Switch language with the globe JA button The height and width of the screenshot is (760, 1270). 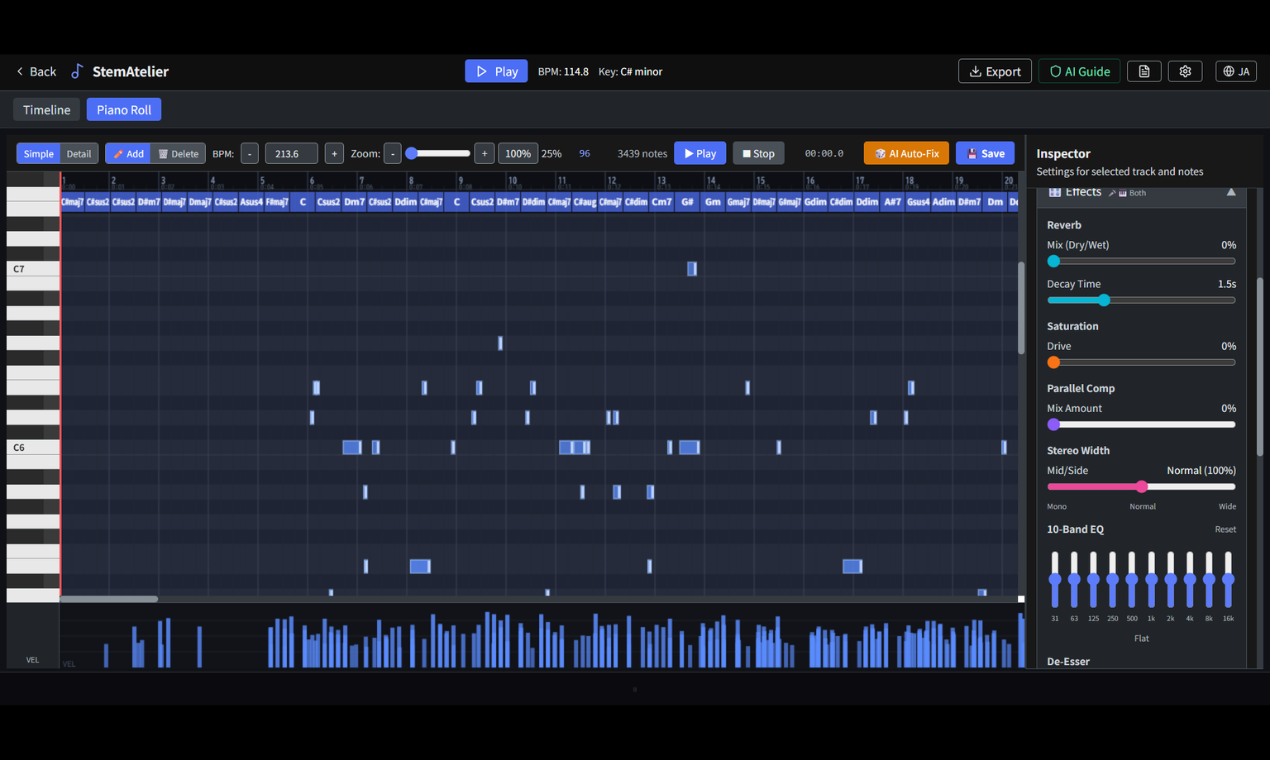[x=1237, y=71]
